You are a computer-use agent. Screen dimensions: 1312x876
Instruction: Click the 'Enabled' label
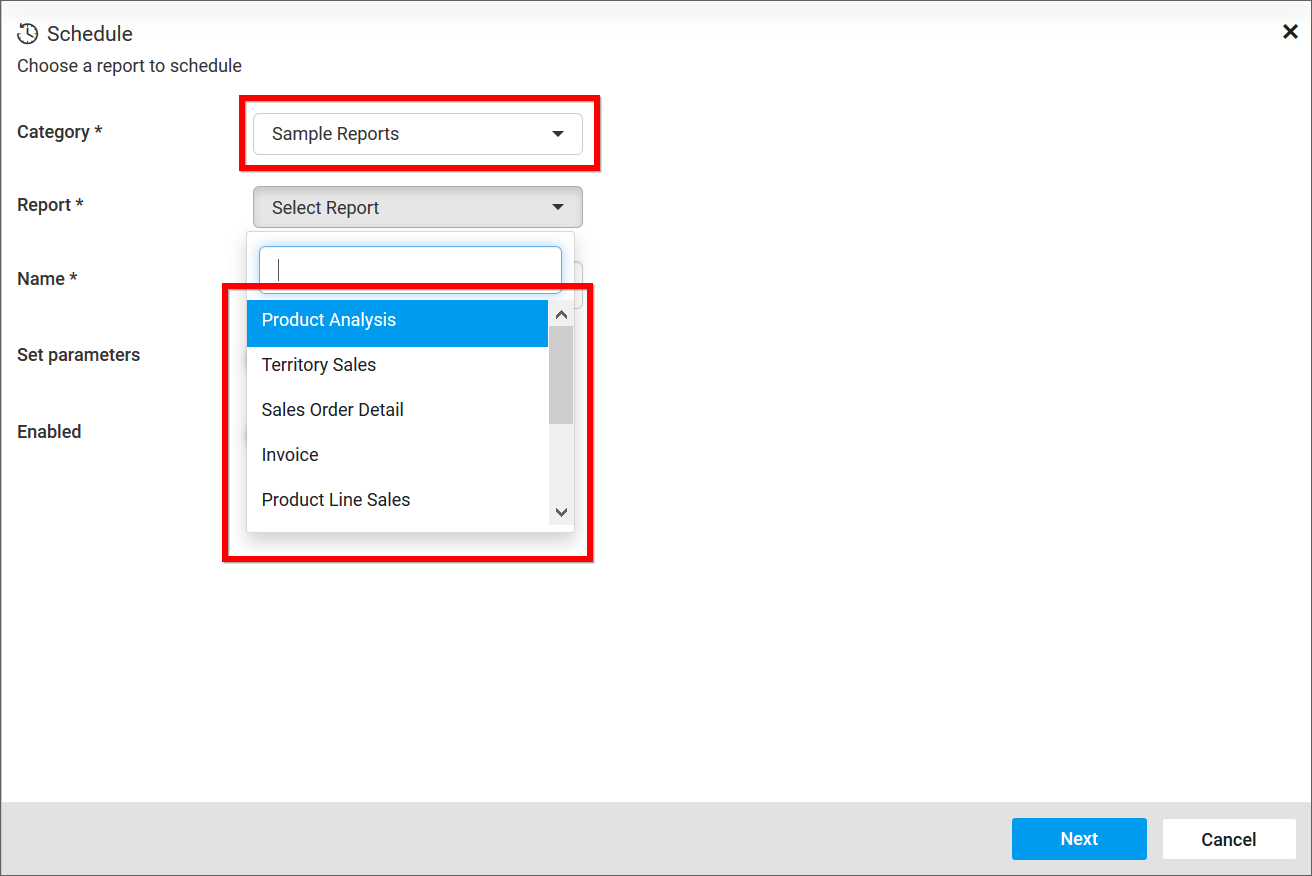pyautogui.click(x=49, y=432)
